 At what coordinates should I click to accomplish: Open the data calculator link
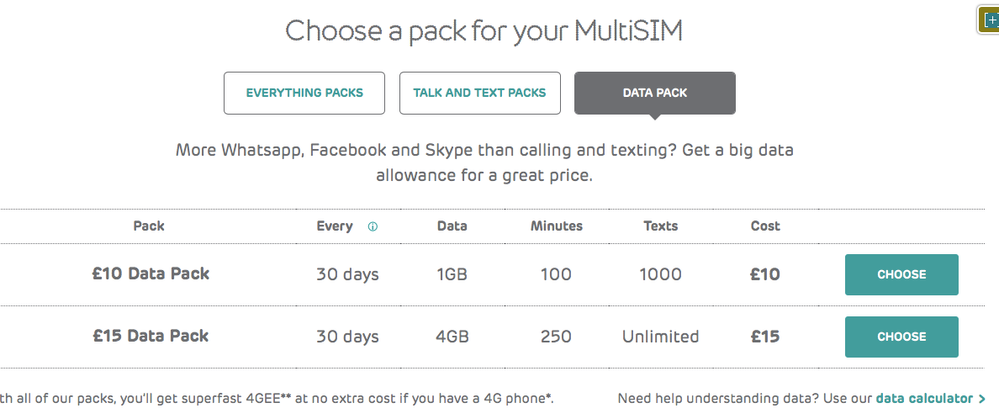tap(923, 399)
